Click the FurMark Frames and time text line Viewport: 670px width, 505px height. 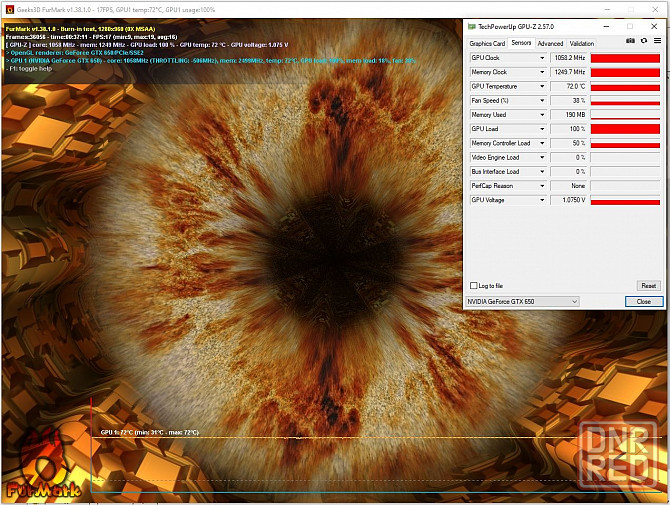(91, 37)
